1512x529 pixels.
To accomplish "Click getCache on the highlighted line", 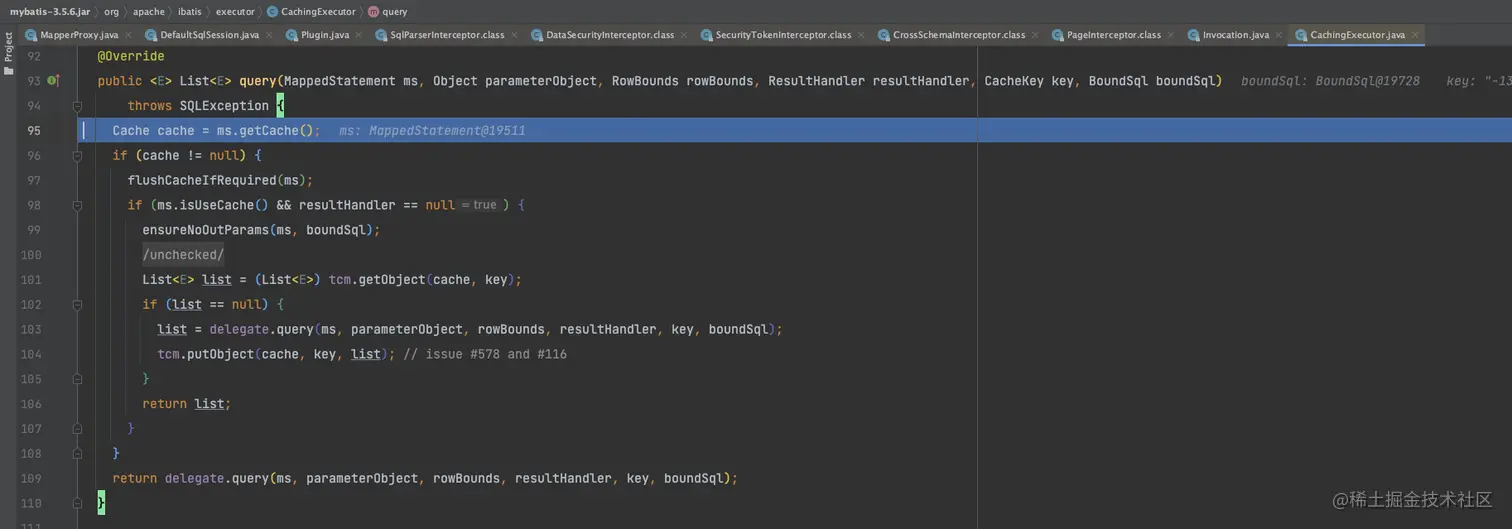I will pos(268,131).
